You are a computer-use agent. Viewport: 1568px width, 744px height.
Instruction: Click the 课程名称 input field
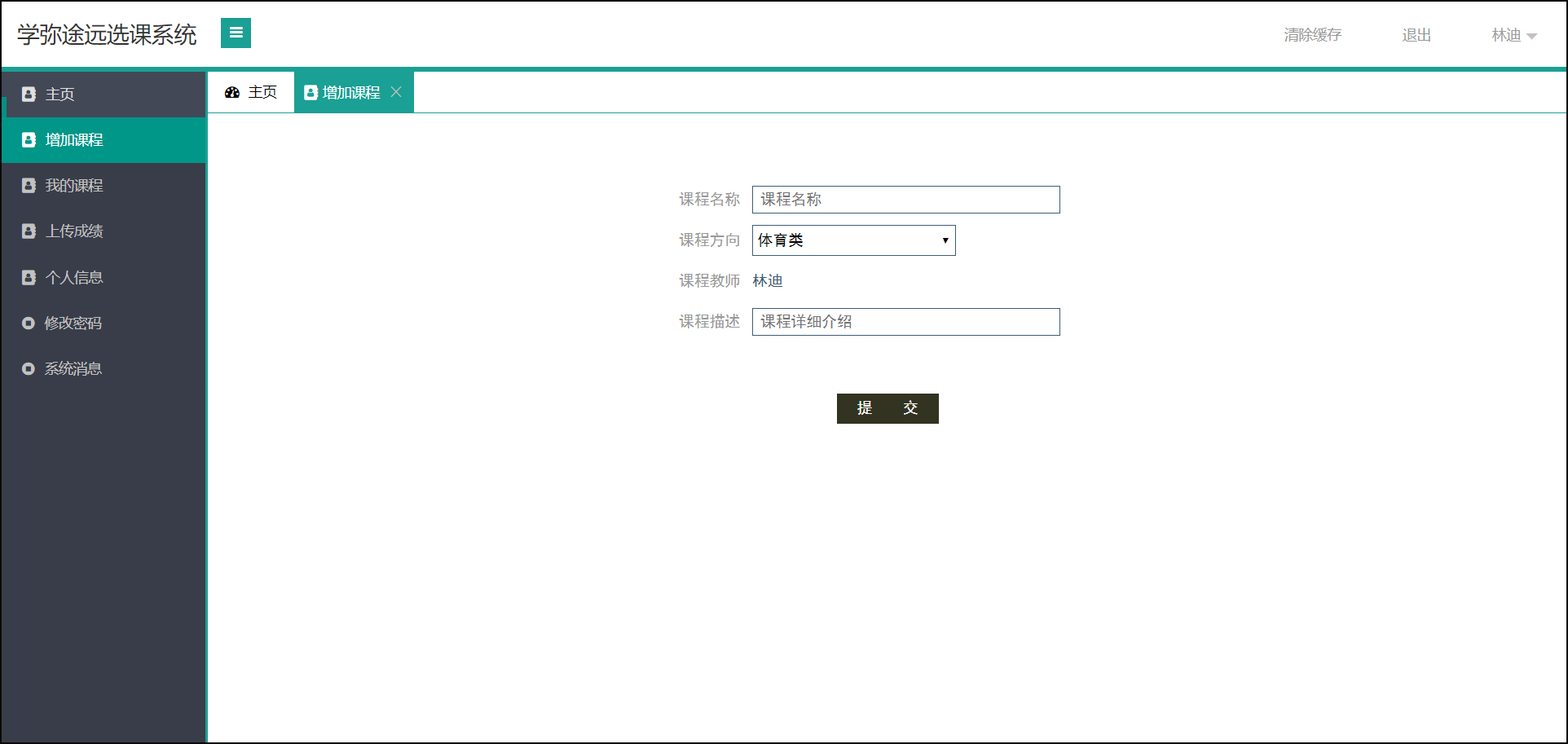tap(905, 200)
